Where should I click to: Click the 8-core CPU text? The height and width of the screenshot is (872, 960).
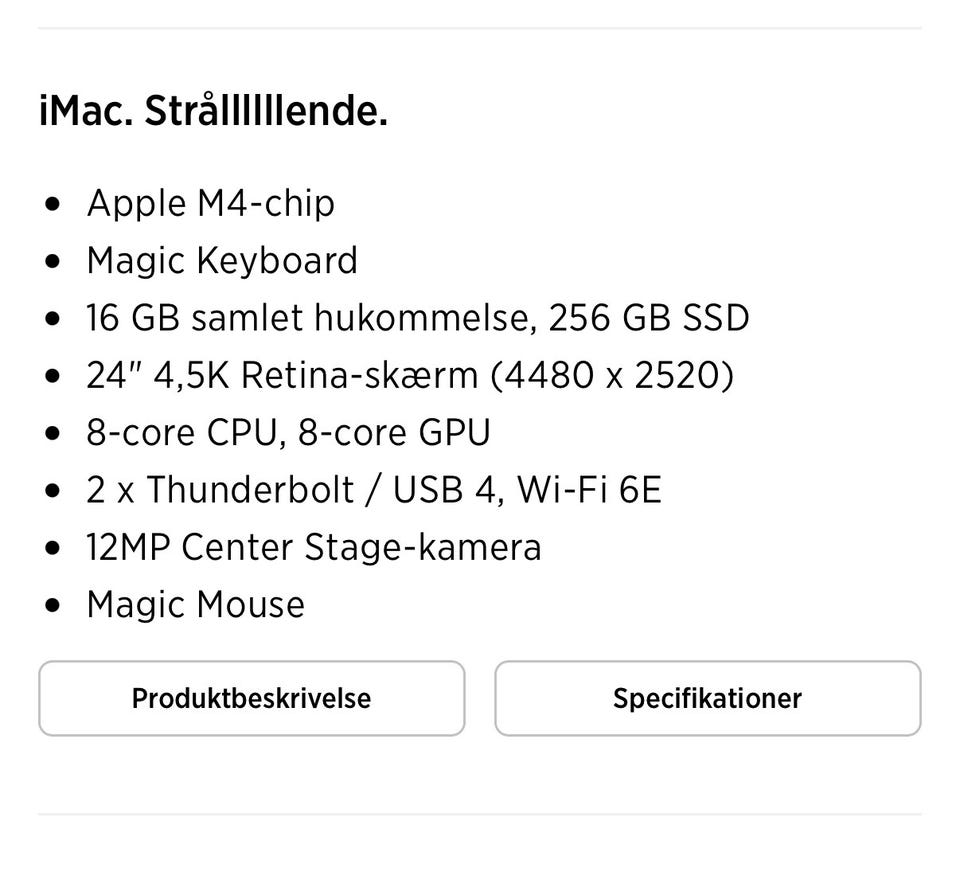[183, 433]
